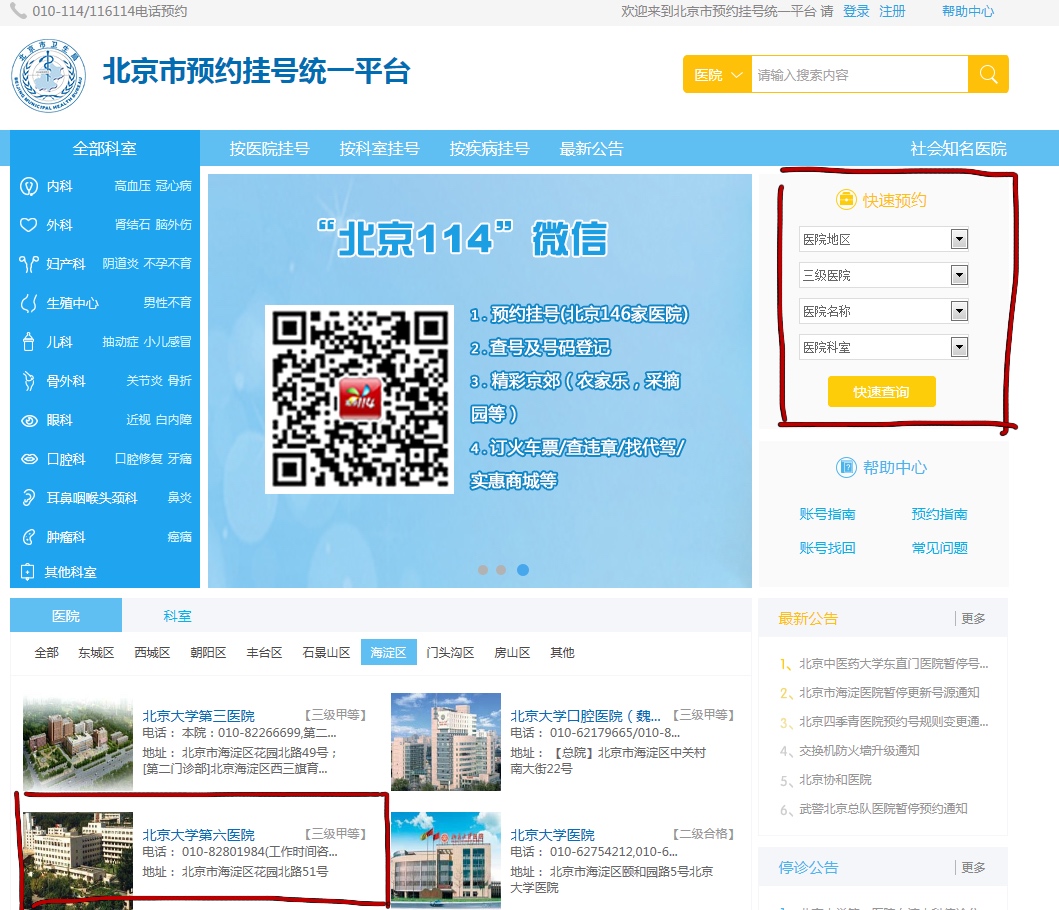This screenshot has width=1059, height=910.
Task: Filter hospitals by 西城区
Action: (152, 653)
